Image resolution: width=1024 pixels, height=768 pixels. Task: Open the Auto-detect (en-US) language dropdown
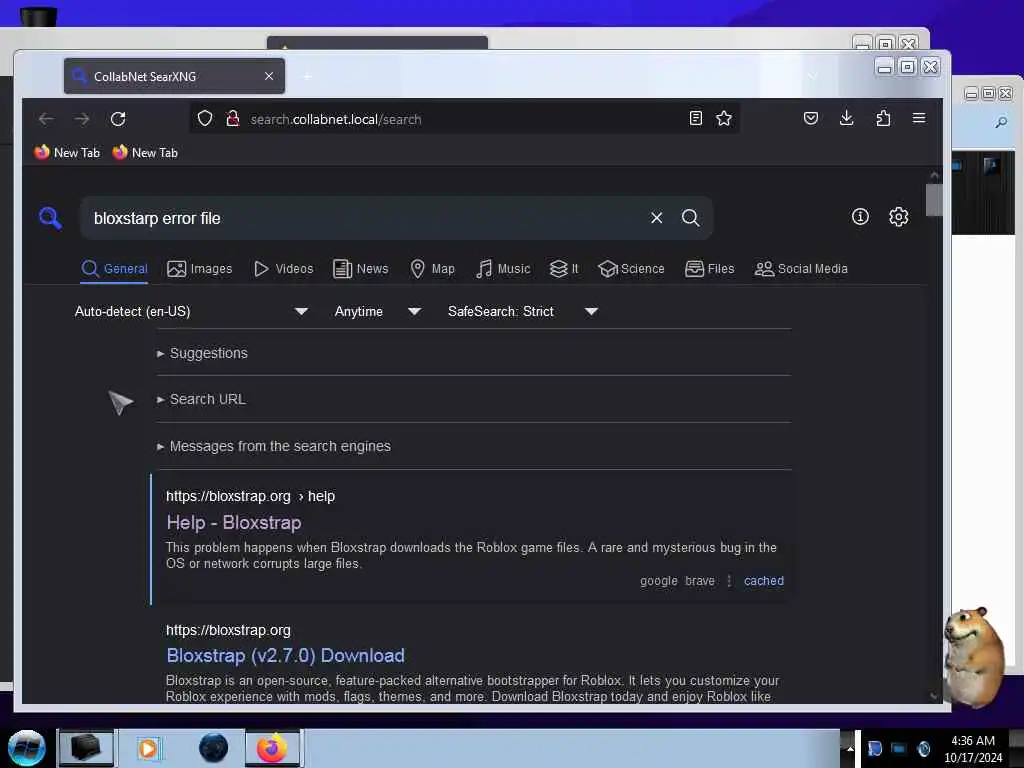coord(191,312)
